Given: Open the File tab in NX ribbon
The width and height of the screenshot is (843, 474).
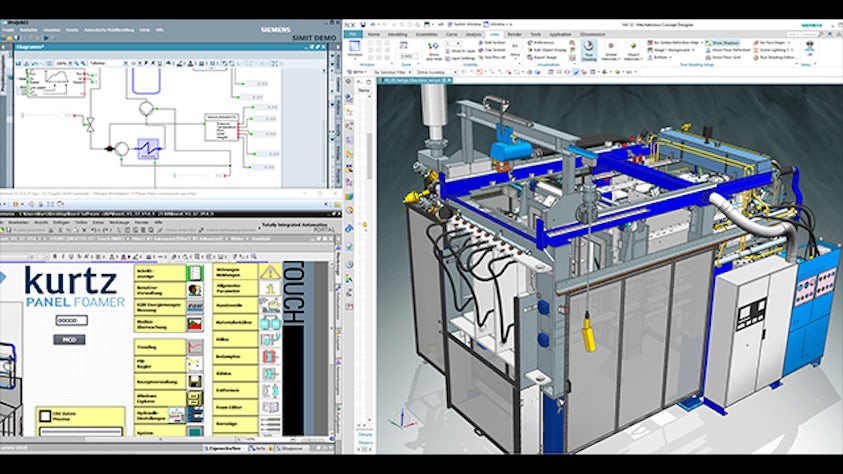Looking at the screenshot, I should (x=353, y=34).
